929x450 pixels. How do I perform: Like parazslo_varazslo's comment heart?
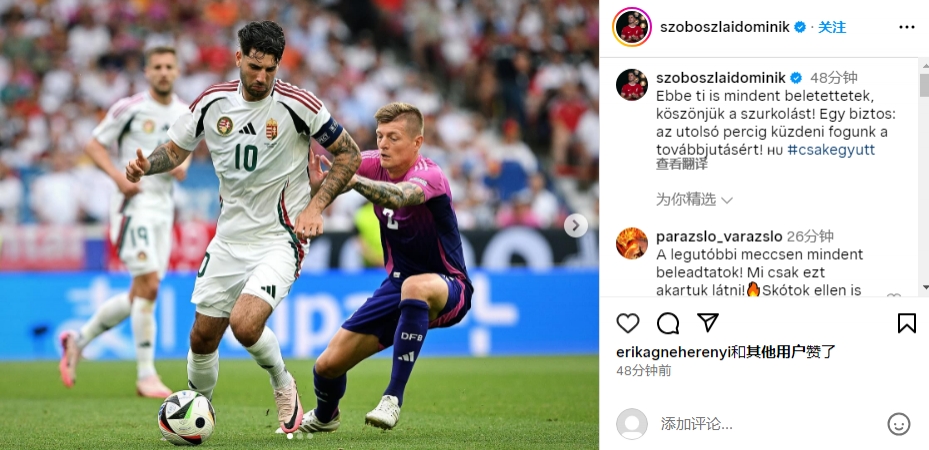coord(893,295)
